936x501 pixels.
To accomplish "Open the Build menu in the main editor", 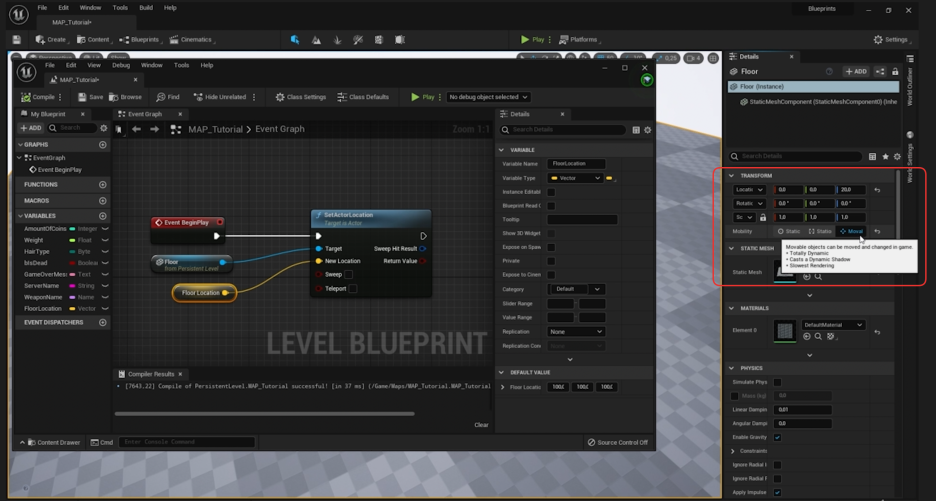I will click(146, 8).
